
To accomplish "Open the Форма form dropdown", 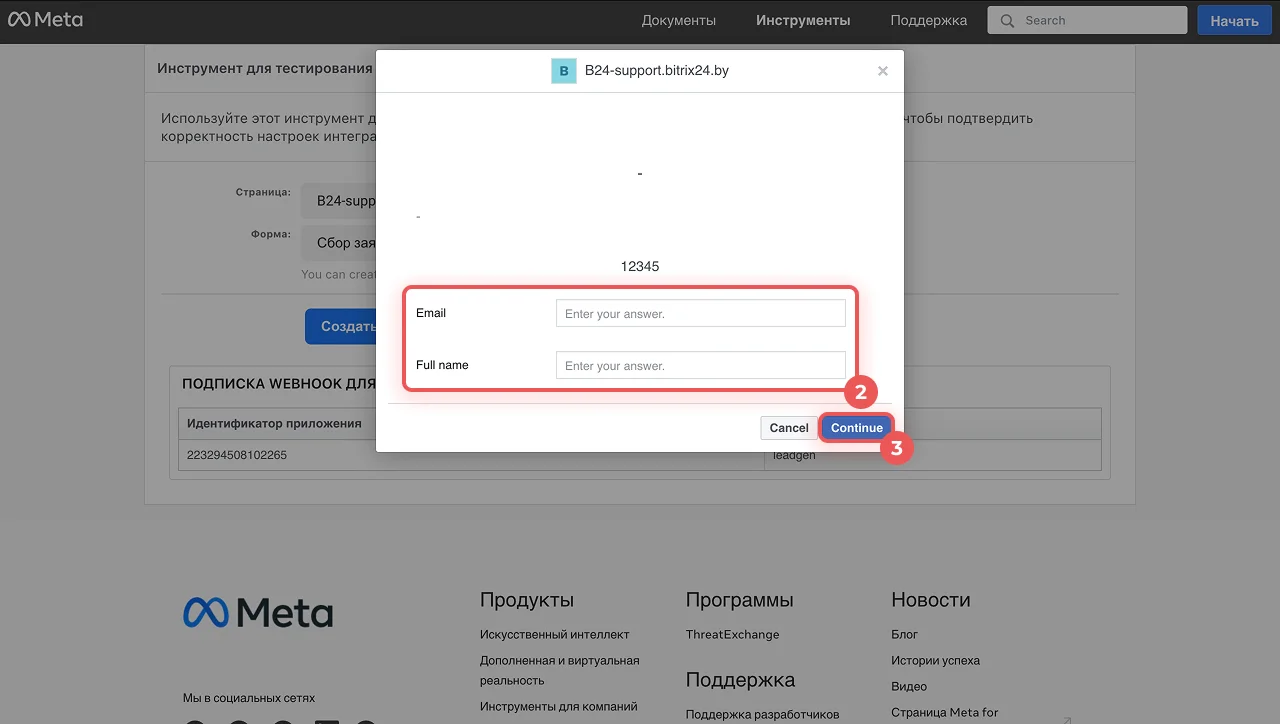I will click(x=340, y=243).
